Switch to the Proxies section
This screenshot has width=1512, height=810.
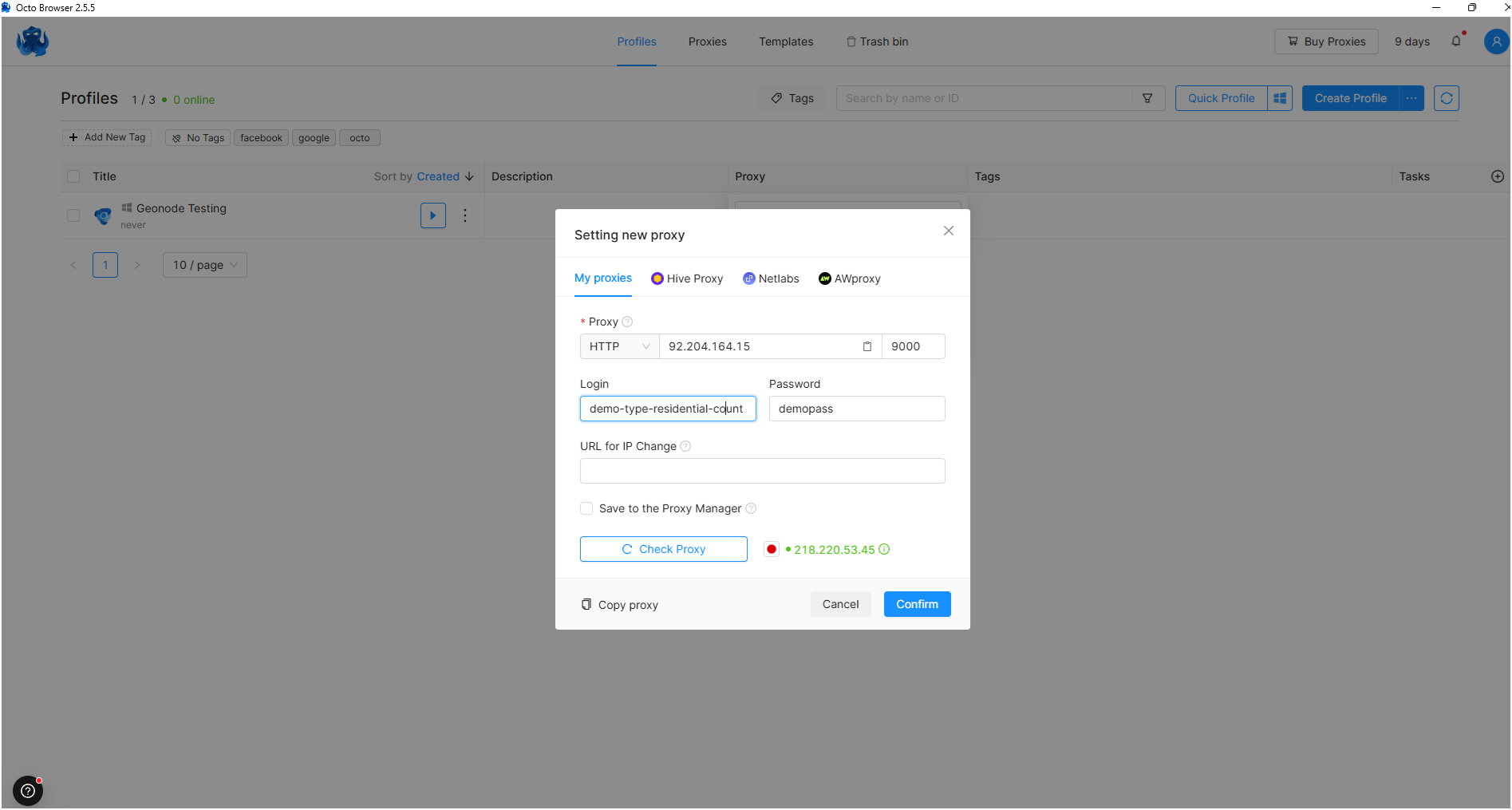(707, 41)
